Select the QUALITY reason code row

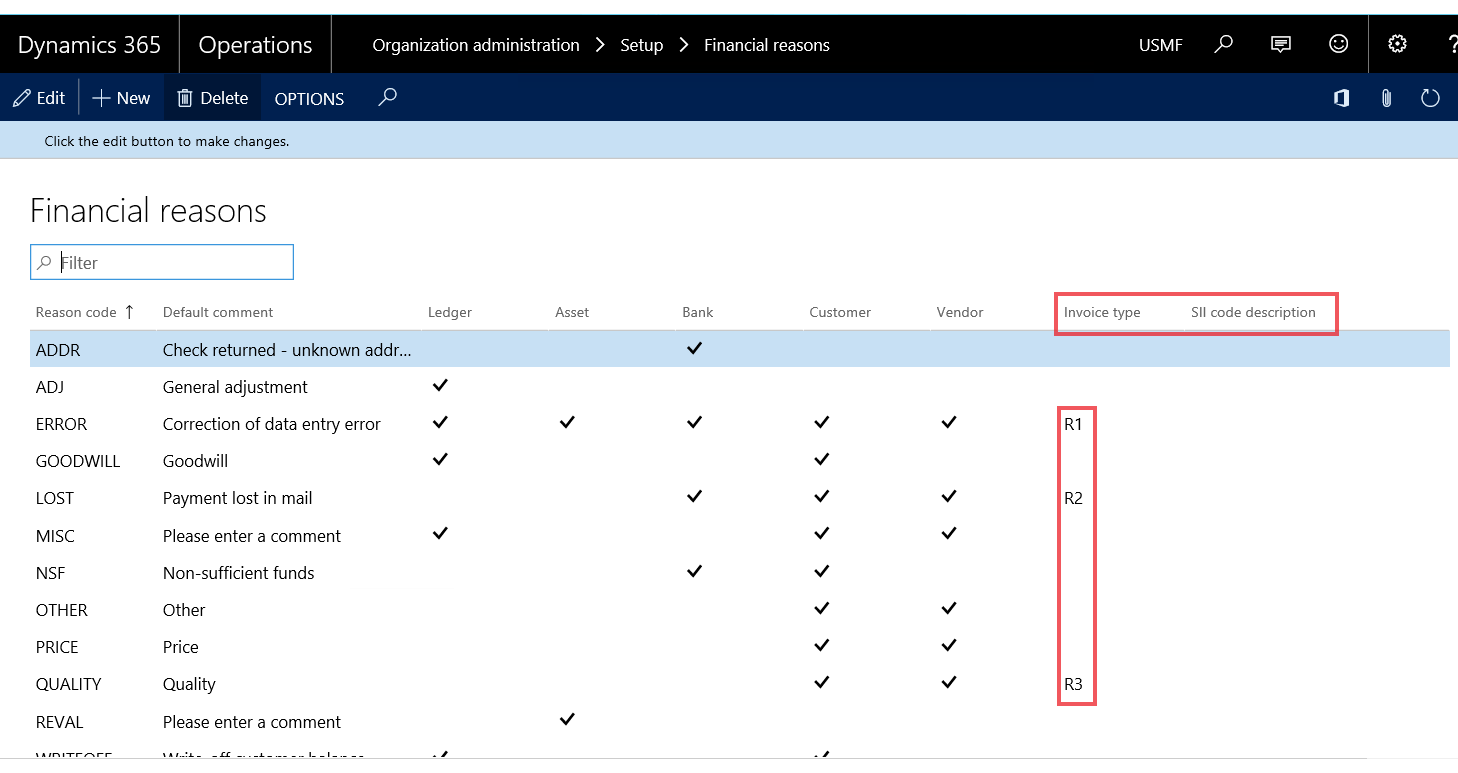click(68, 684)
